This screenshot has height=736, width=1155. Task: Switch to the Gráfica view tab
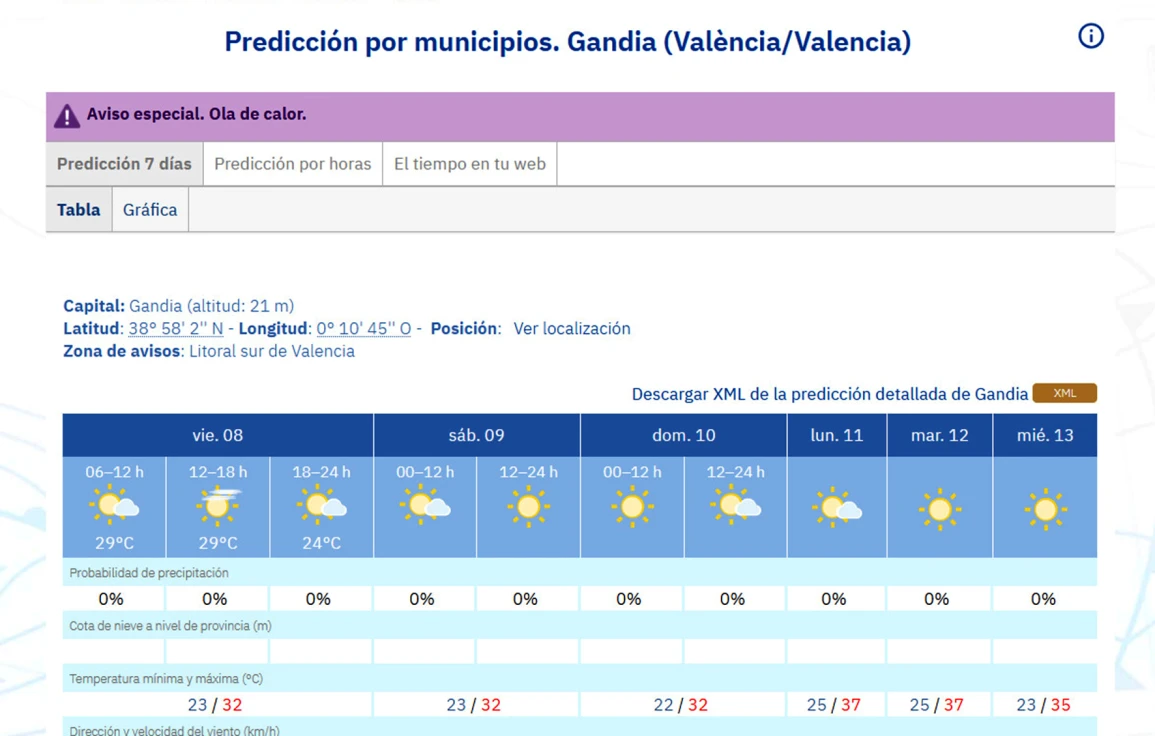(150, 210)
